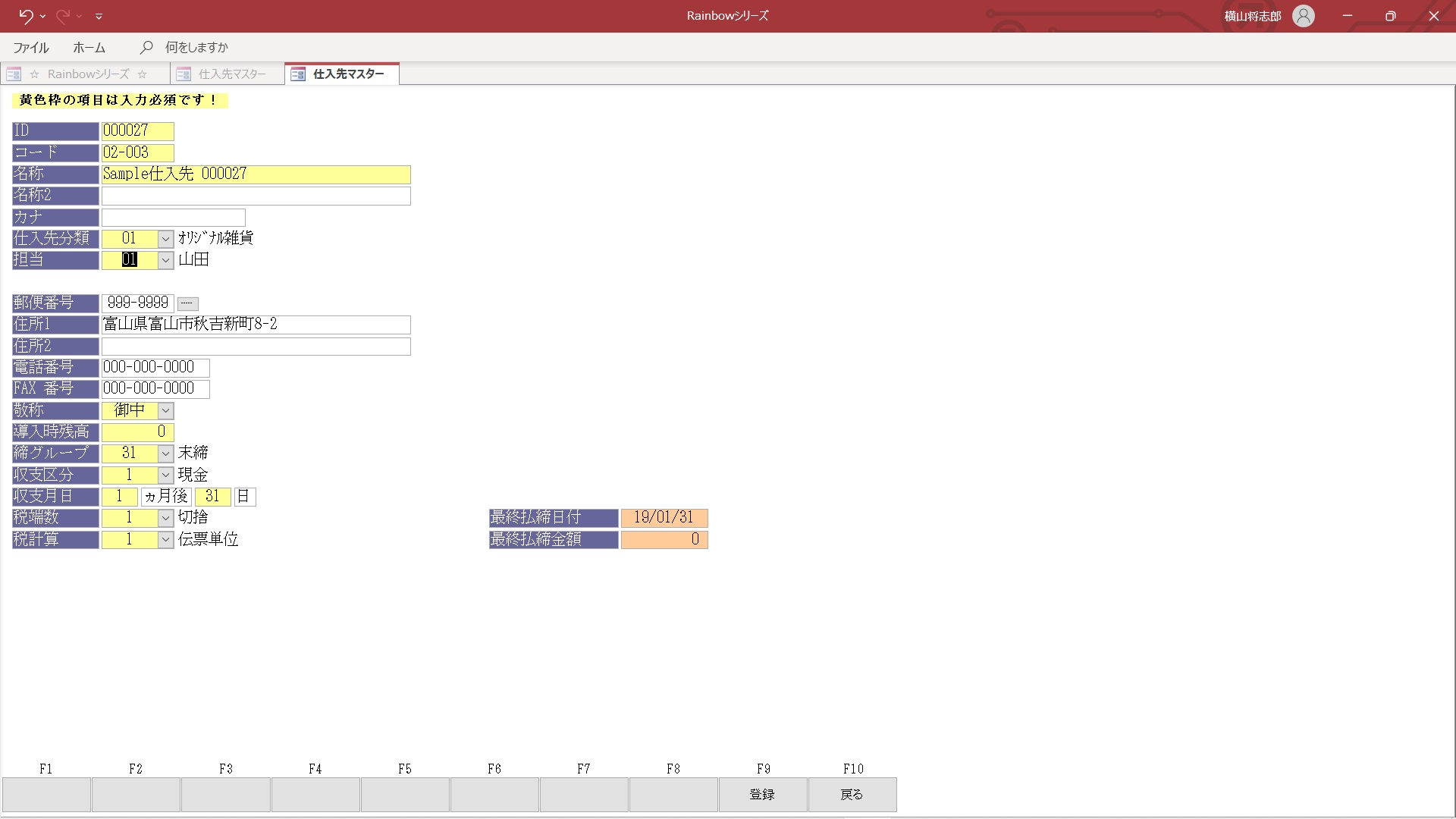
Task: Click the user account avatar icon
Action: 1303,16
